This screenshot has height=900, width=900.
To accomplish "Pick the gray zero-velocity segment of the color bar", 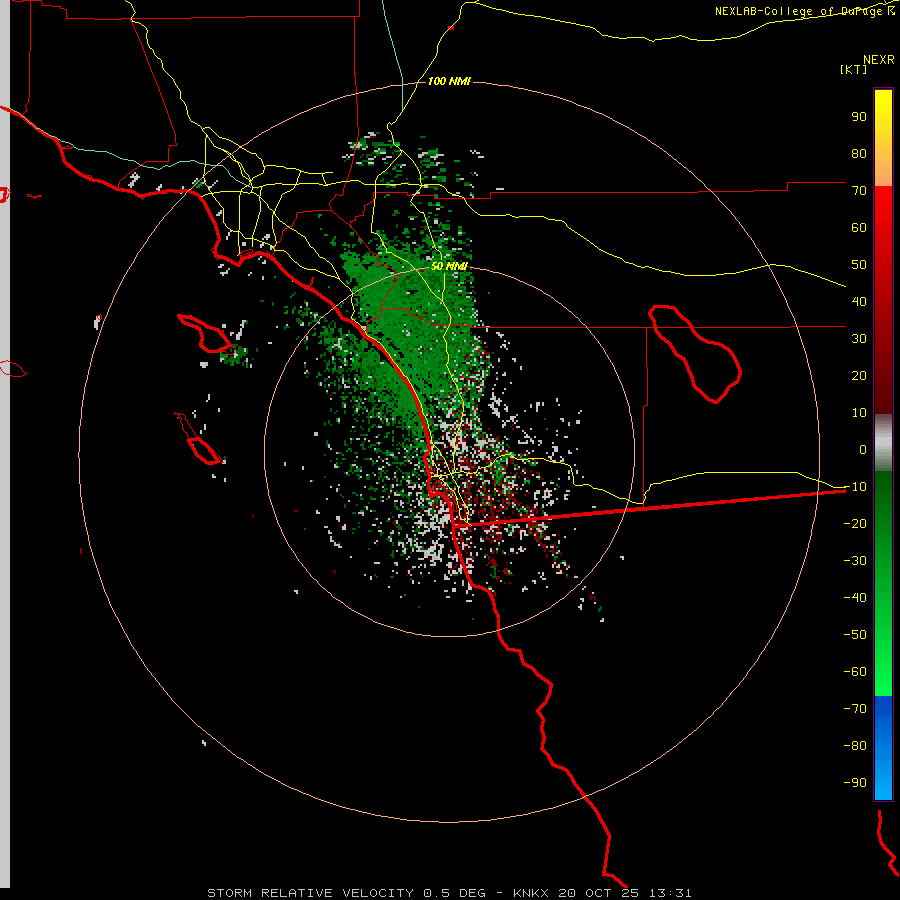I will (x=883, y=443).
